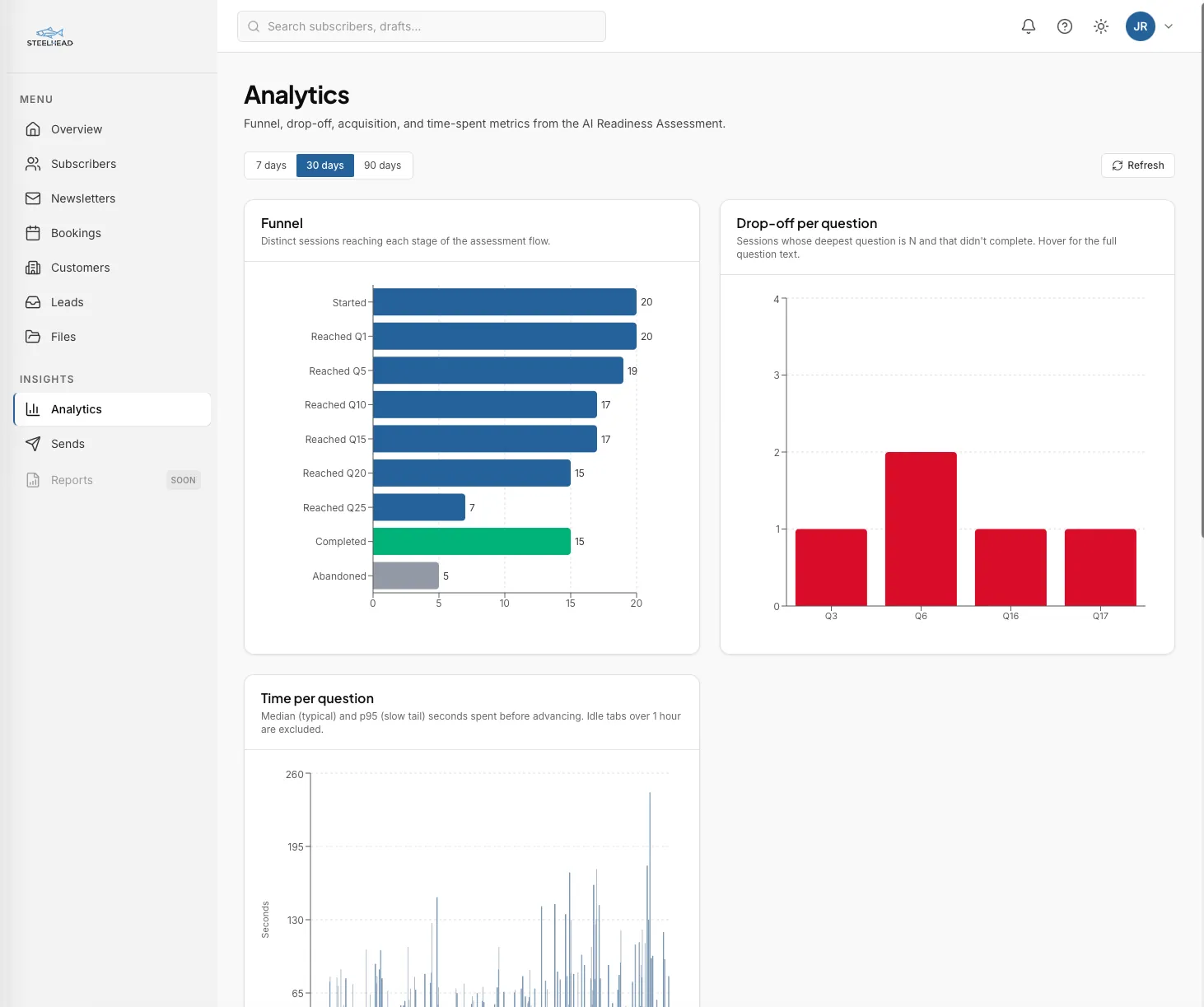Click the Files folder icon
This screenshot has width=1204, height=1007.
33,337
